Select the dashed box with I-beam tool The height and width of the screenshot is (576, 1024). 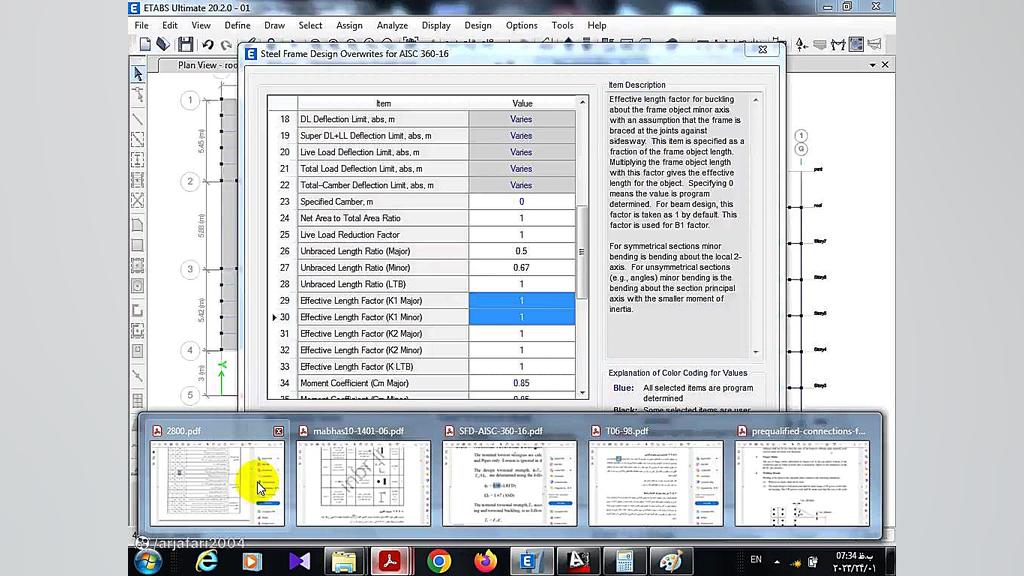pos(138,159)
